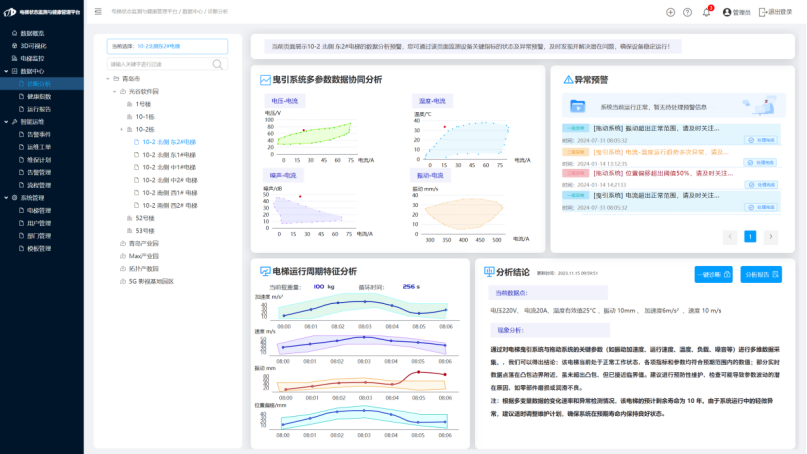Open 健康指数 in the sidebar
The image size is (807, 454).
[x=39, y=96]
